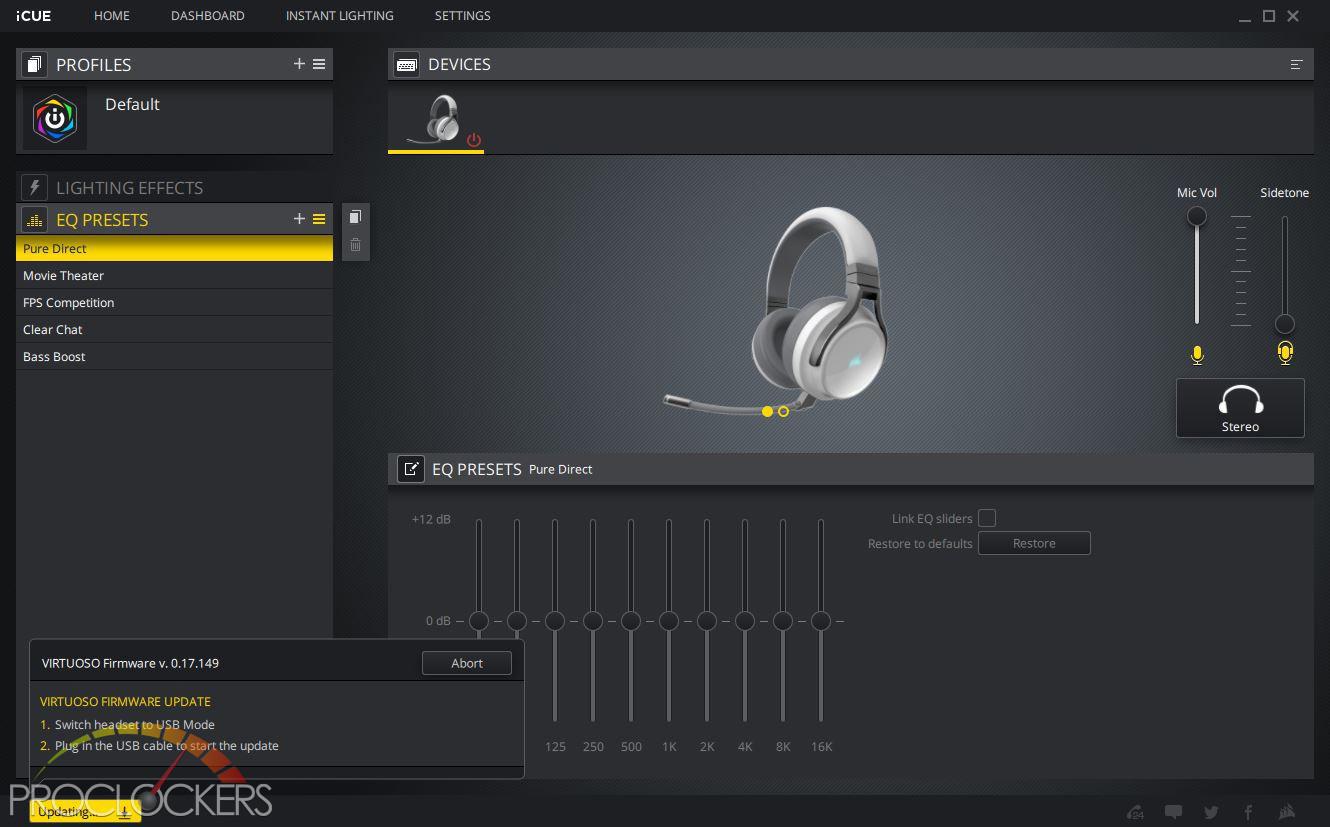Adjust the Mic Vol slider knob
The width and height of the screenshot is (1330, 827).
click(x=1196, y=216)
